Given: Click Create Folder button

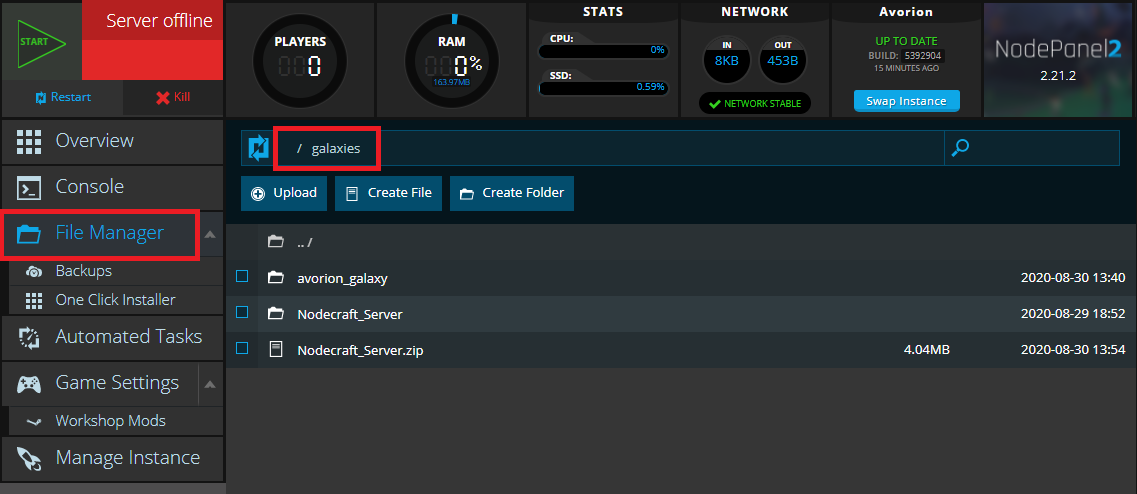Looking at the screenshot, I should (512, 193).
